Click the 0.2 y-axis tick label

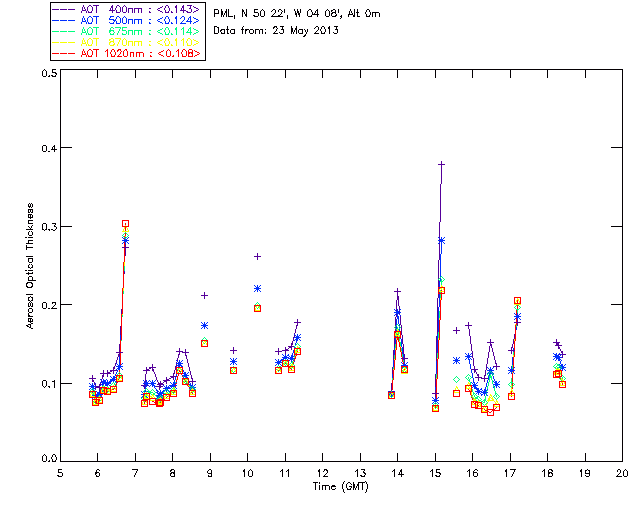[x=49, y=305]
